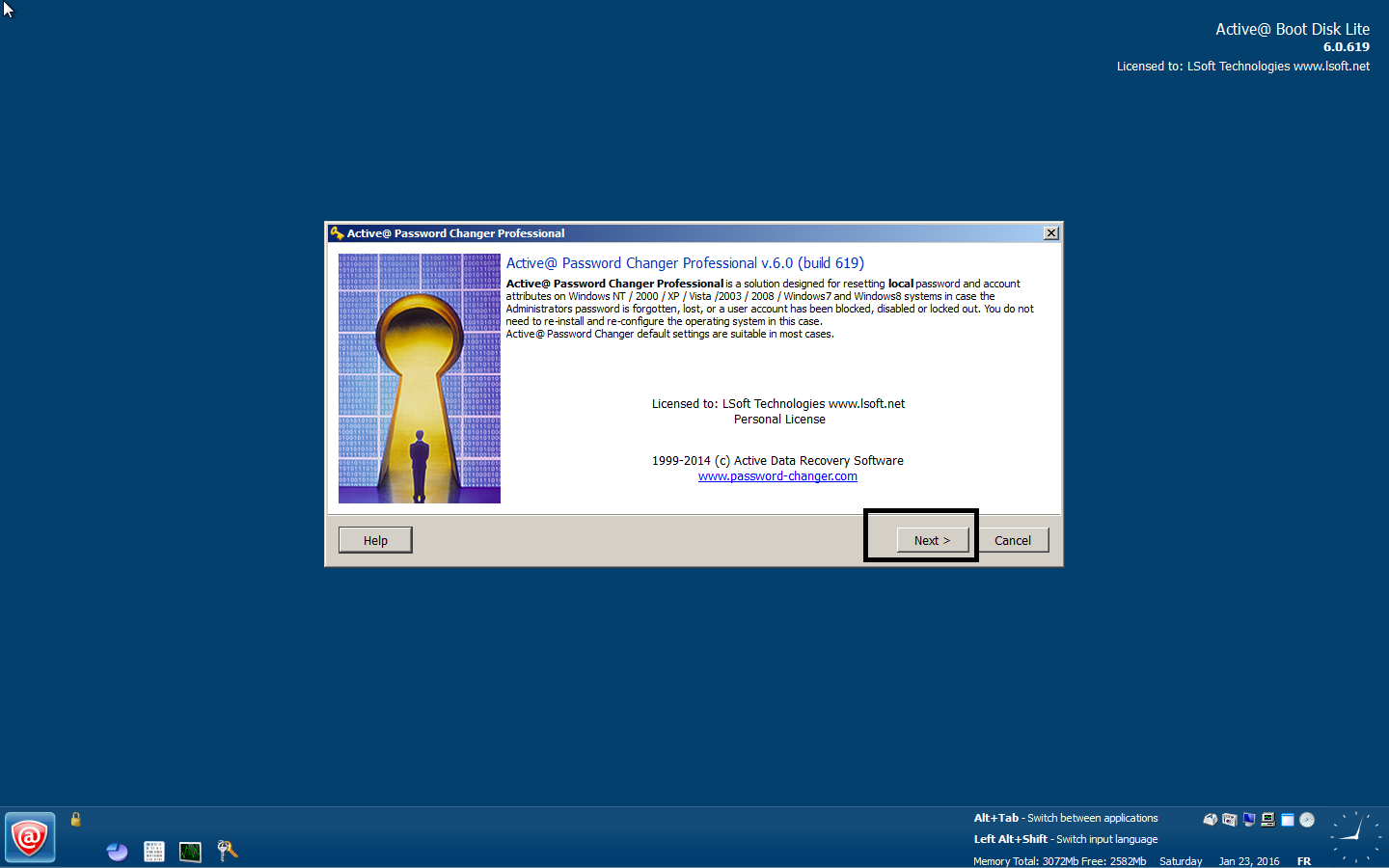The width and height of the screenshot is (1389, 868).
Task: Click the '1999-2014 (c) Active Data Recovery Software' text
Action: point(777,461)
